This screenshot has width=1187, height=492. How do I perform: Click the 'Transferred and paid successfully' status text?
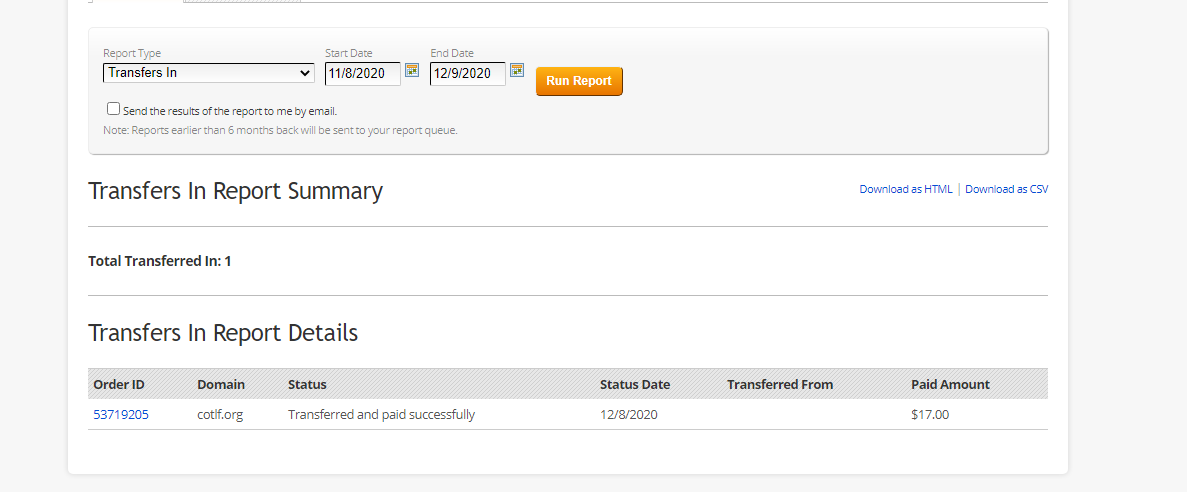[x=381, y=415]
